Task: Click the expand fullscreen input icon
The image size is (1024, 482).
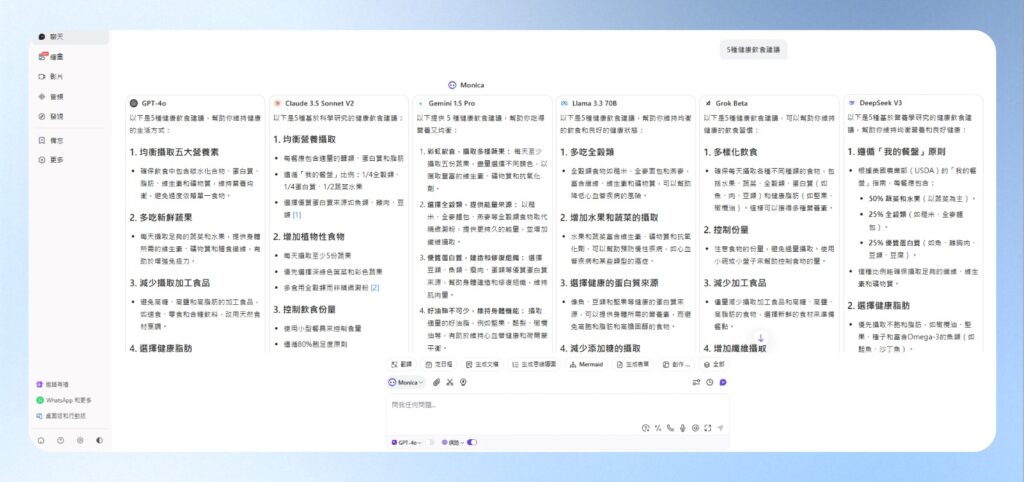Action: pos(706,428)
